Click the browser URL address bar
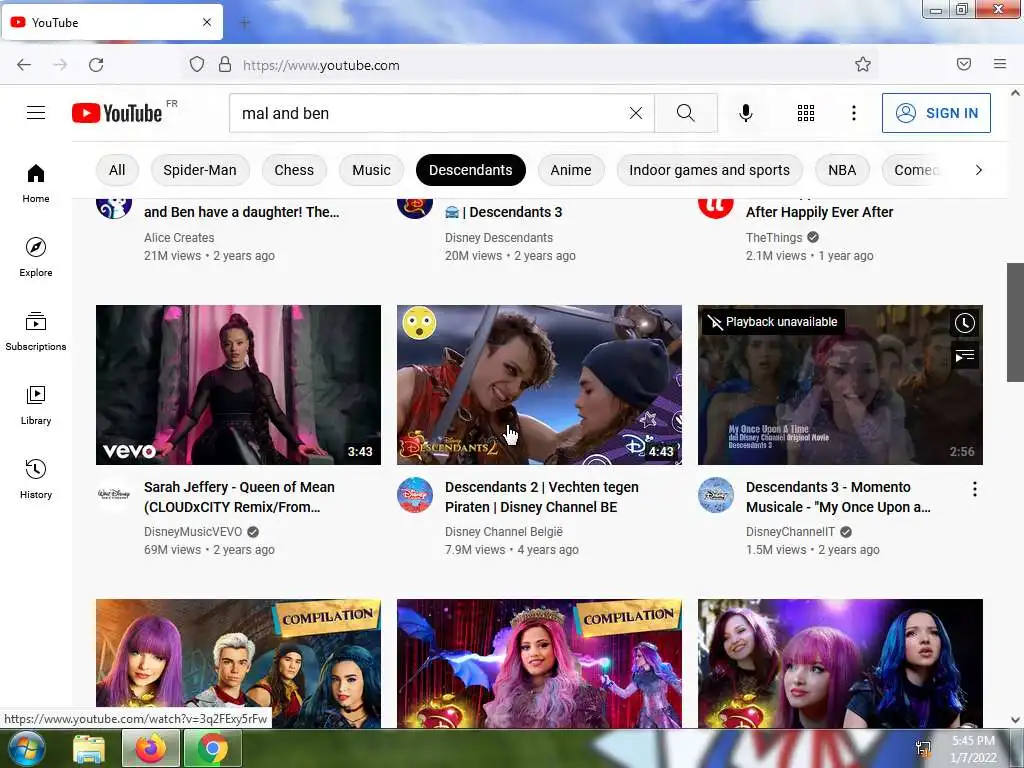The image size is (1024, 768). click(532, 65)
